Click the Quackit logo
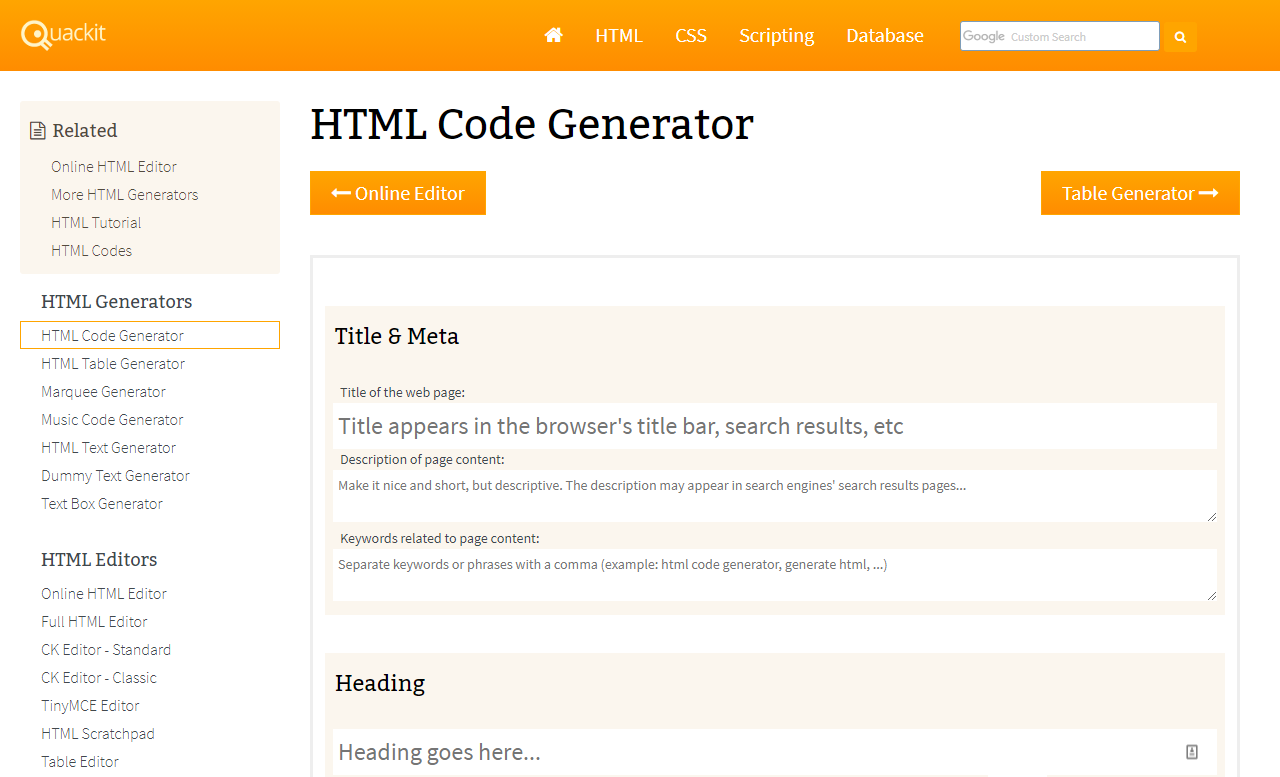This screenshot has height=777, width=1280. (63, 34)
